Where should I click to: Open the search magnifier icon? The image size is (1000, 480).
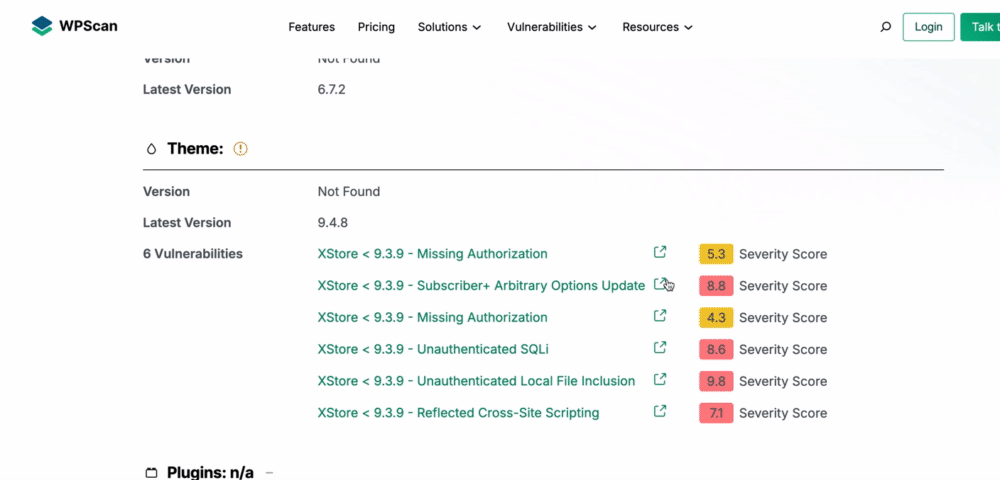point(885,27)
